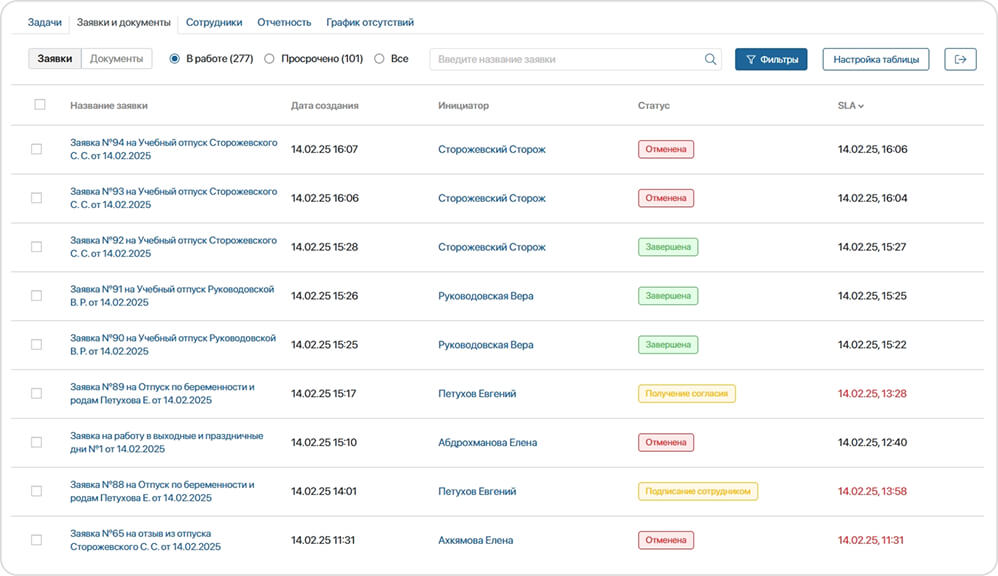998x576 pixels.
Task: Open the Фильтры filter panel
Action: point(771,59)
